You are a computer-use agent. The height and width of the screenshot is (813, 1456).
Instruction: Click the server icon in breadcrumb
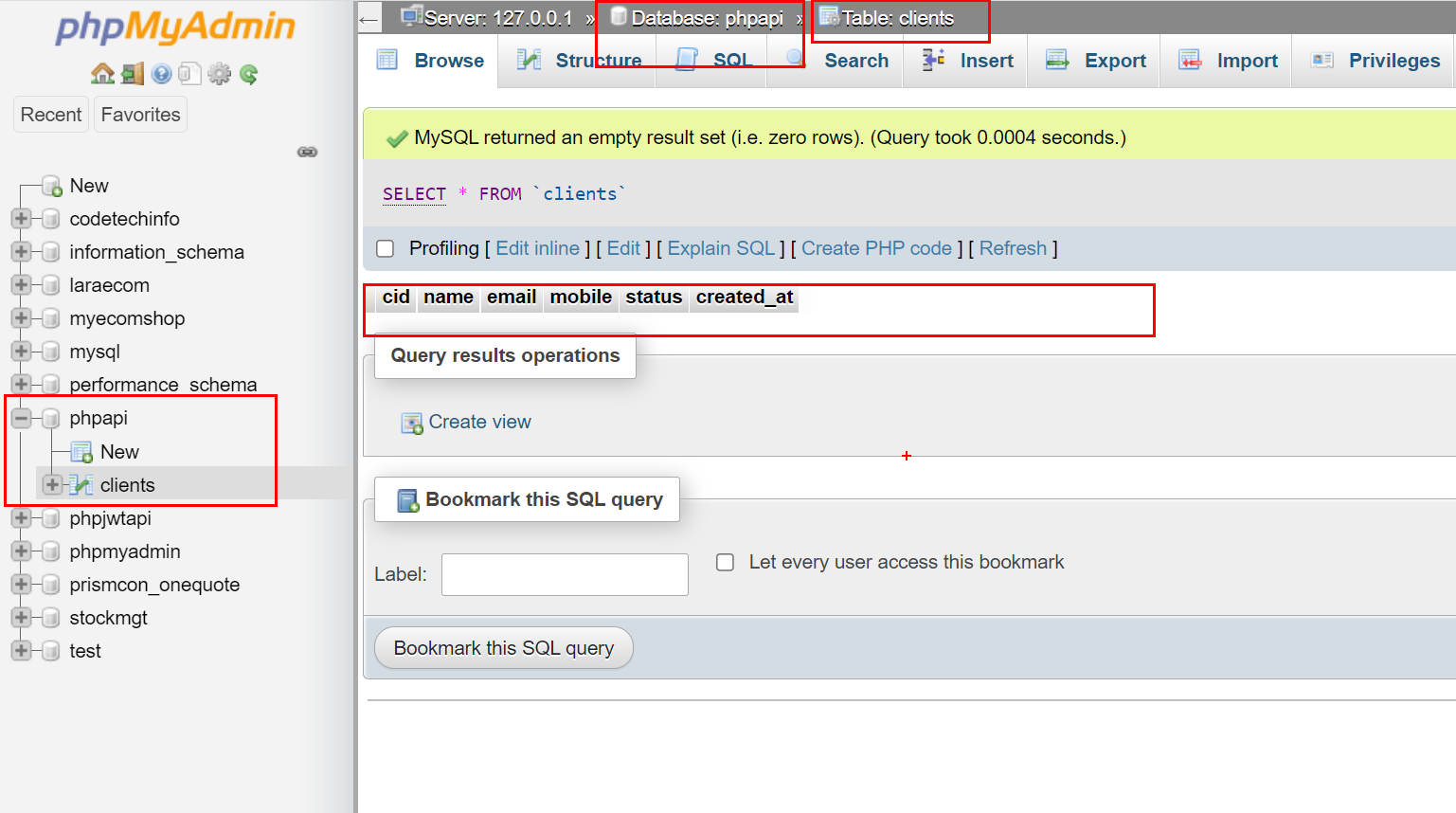click(410, 16)
